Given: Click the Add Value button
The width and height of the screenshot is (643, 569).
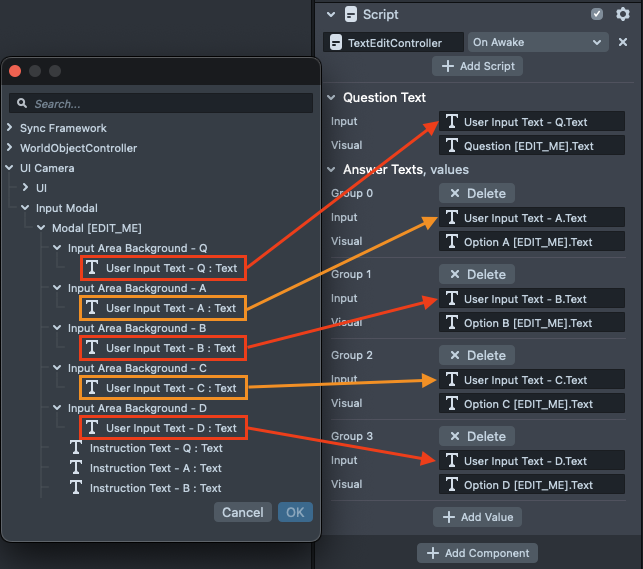Looking at the screenshot, I should (477, 517).
